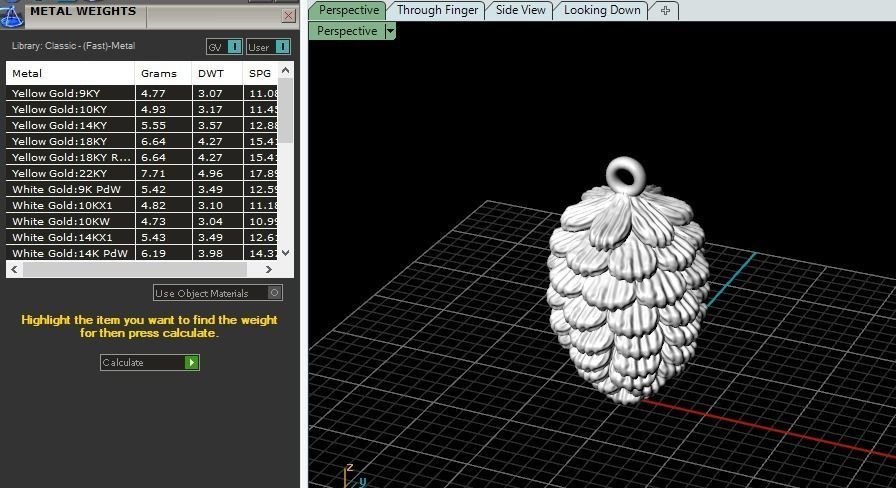This screenshot has height=488, width=896.
Task: Sort table by DWT column header
Action: (217, 73)
